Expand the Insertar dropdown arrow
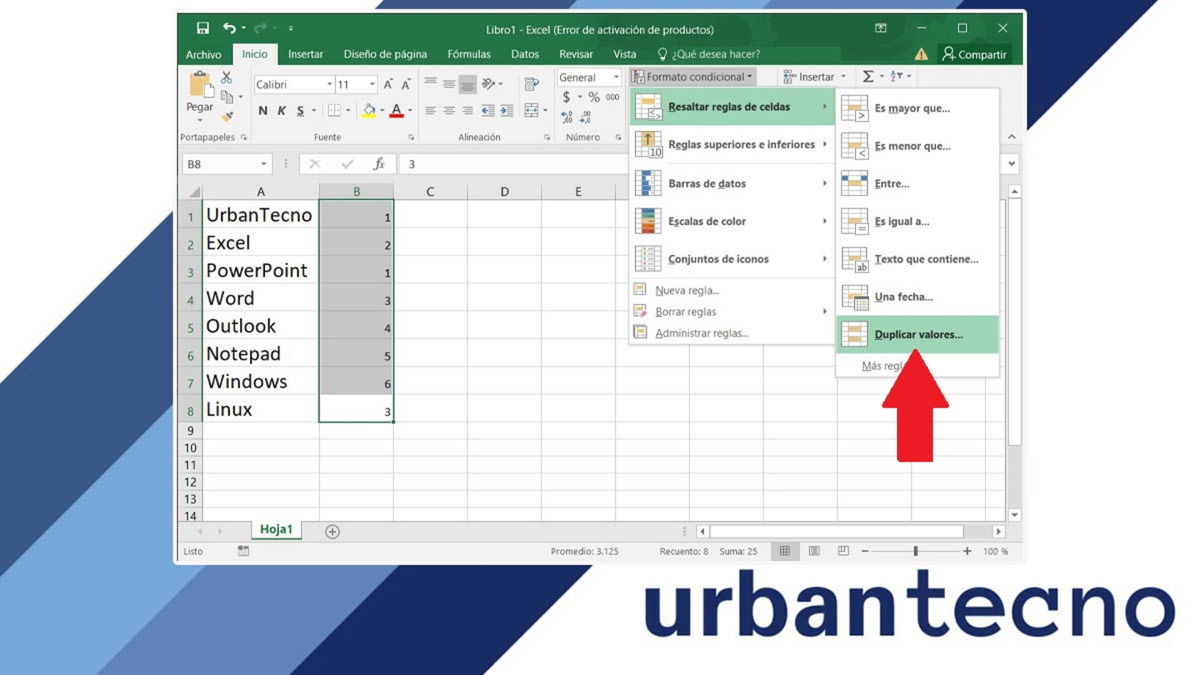Screen dimensions: 1200x675 click(x=843, y=76)
